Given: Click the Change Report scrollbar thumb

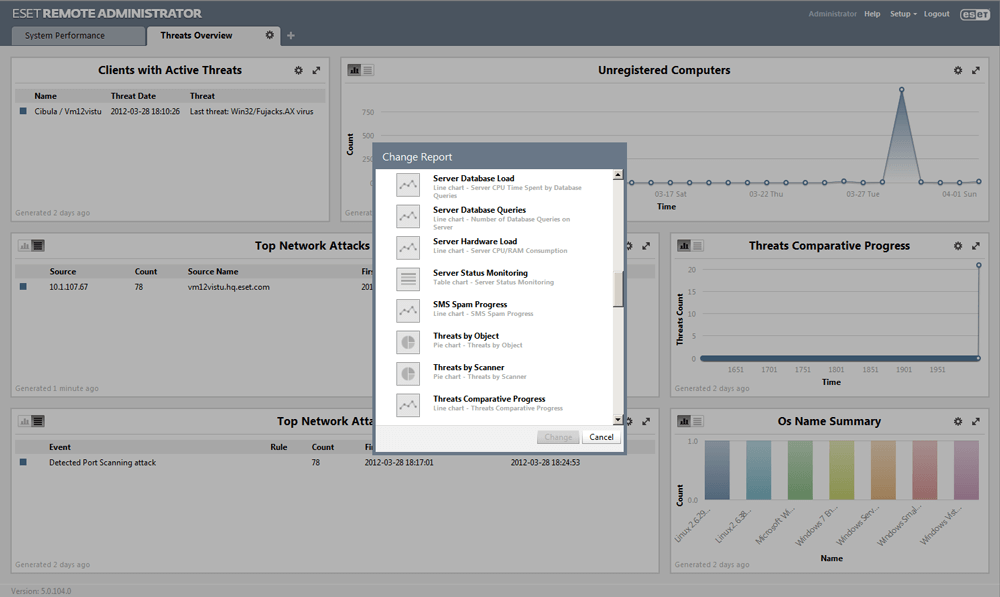Looking at the screenshot, I should (617, 289).
